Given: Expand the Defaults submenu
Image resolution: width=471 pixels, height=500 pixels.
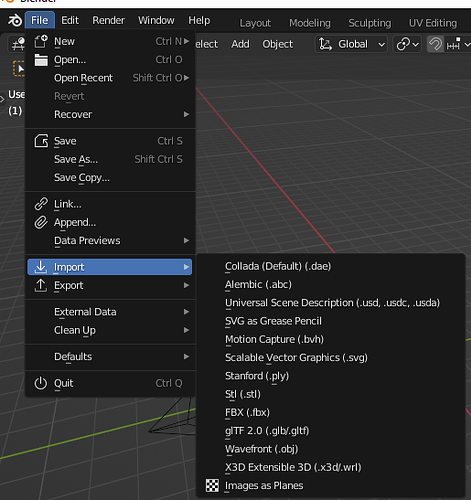Looking at the screenshot, I should [x=110, y=357].
